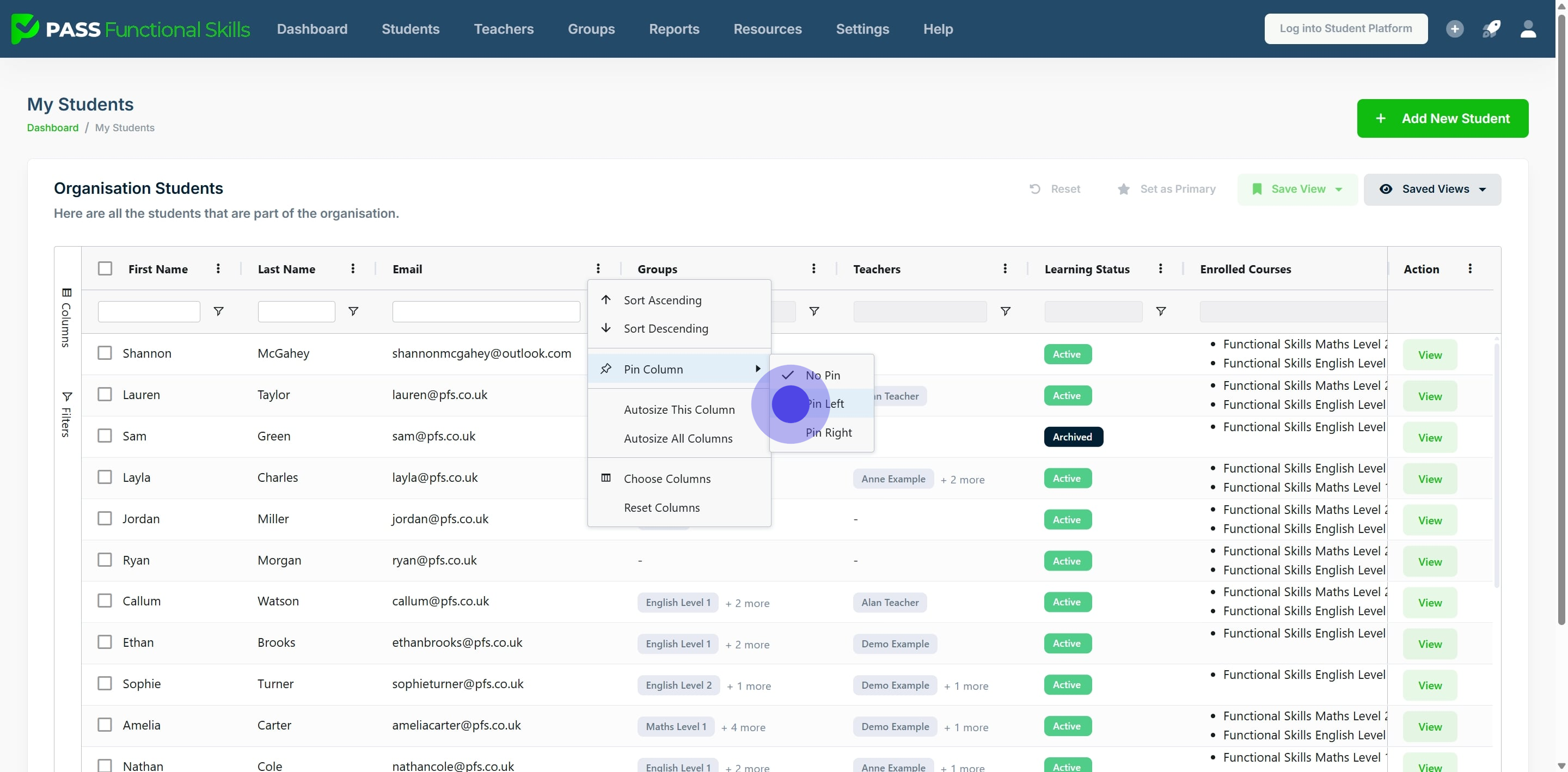
Task: Click View button for Shannon
Action: tap(1429, 355)
